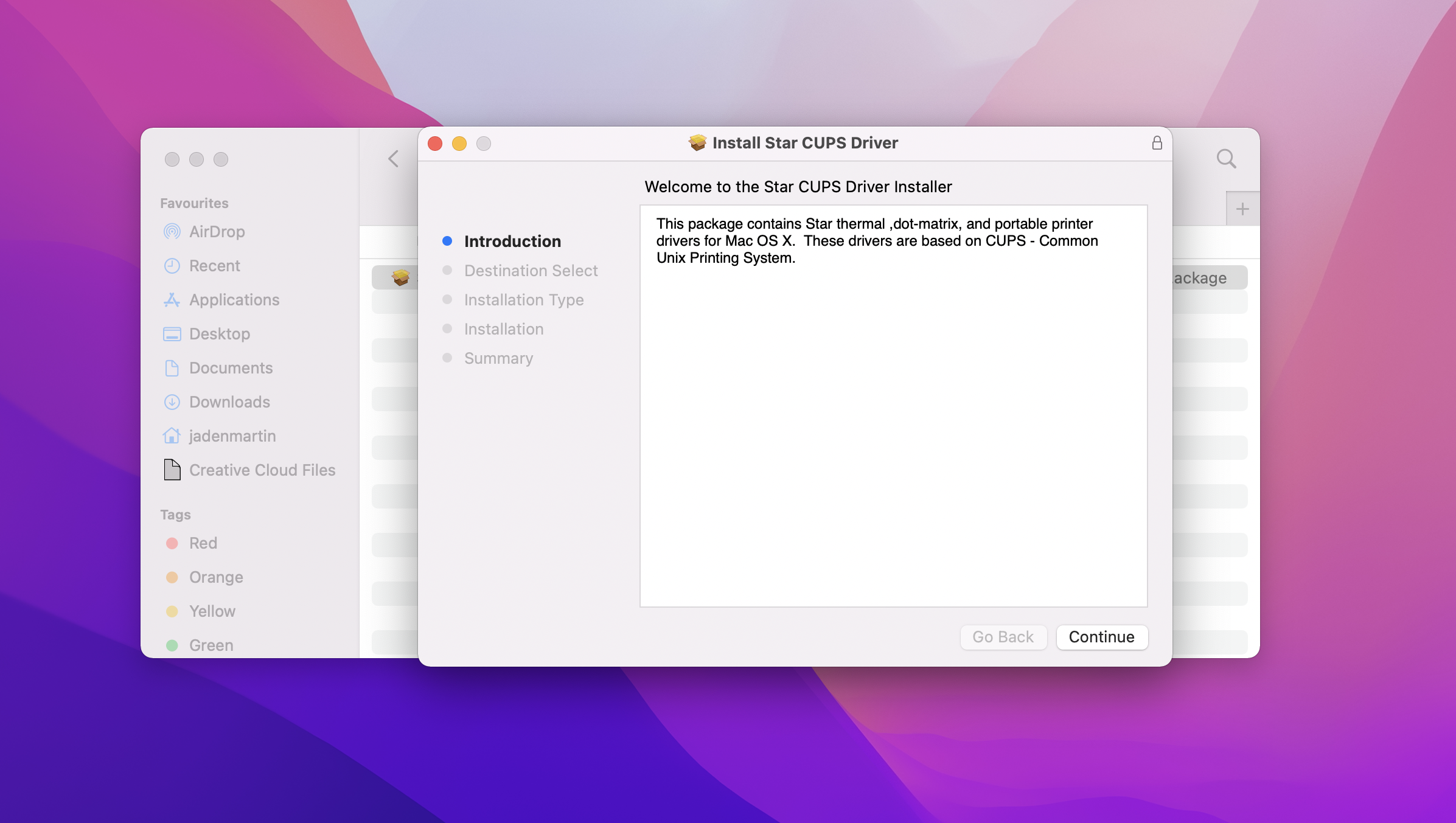Select Applications in the sidebar
This screenshot has width=1456, height=823.
[x=233, y=300]
